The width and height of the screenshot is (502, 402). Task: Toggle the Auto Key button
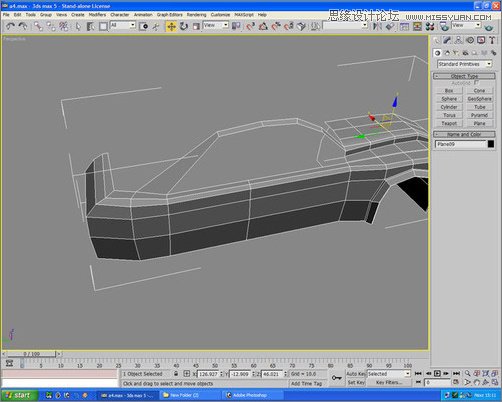(x=356, y=374)
